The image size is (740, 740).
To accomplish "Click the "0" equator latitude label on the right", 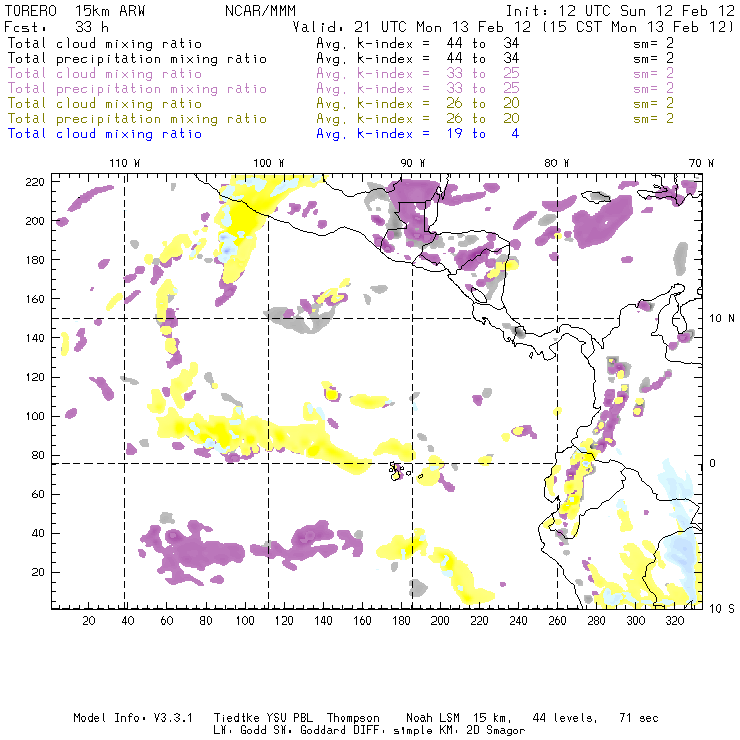I will tap(712, 463).
